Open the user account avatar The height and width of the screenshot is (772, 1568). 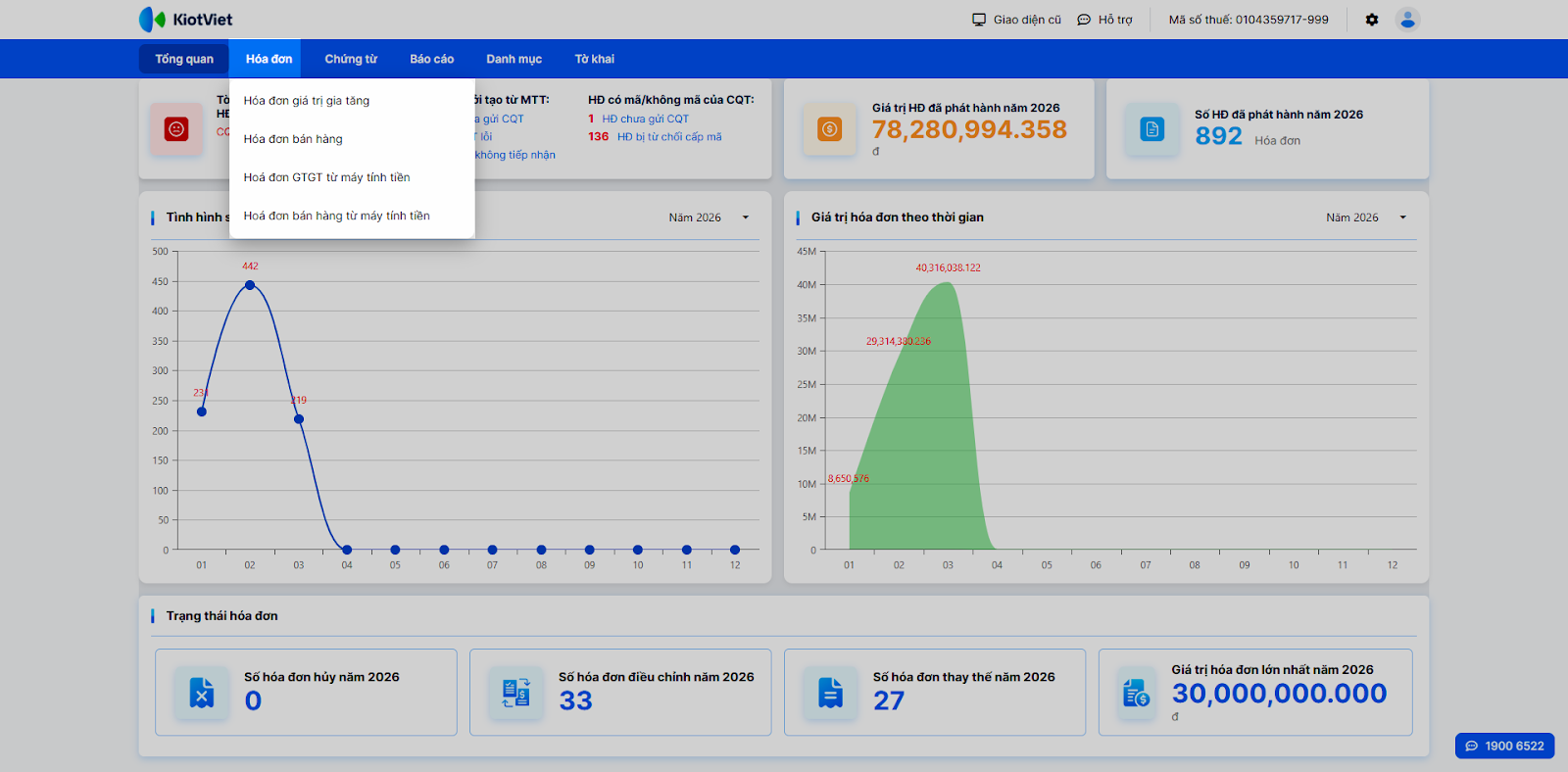click(1407, 20)
